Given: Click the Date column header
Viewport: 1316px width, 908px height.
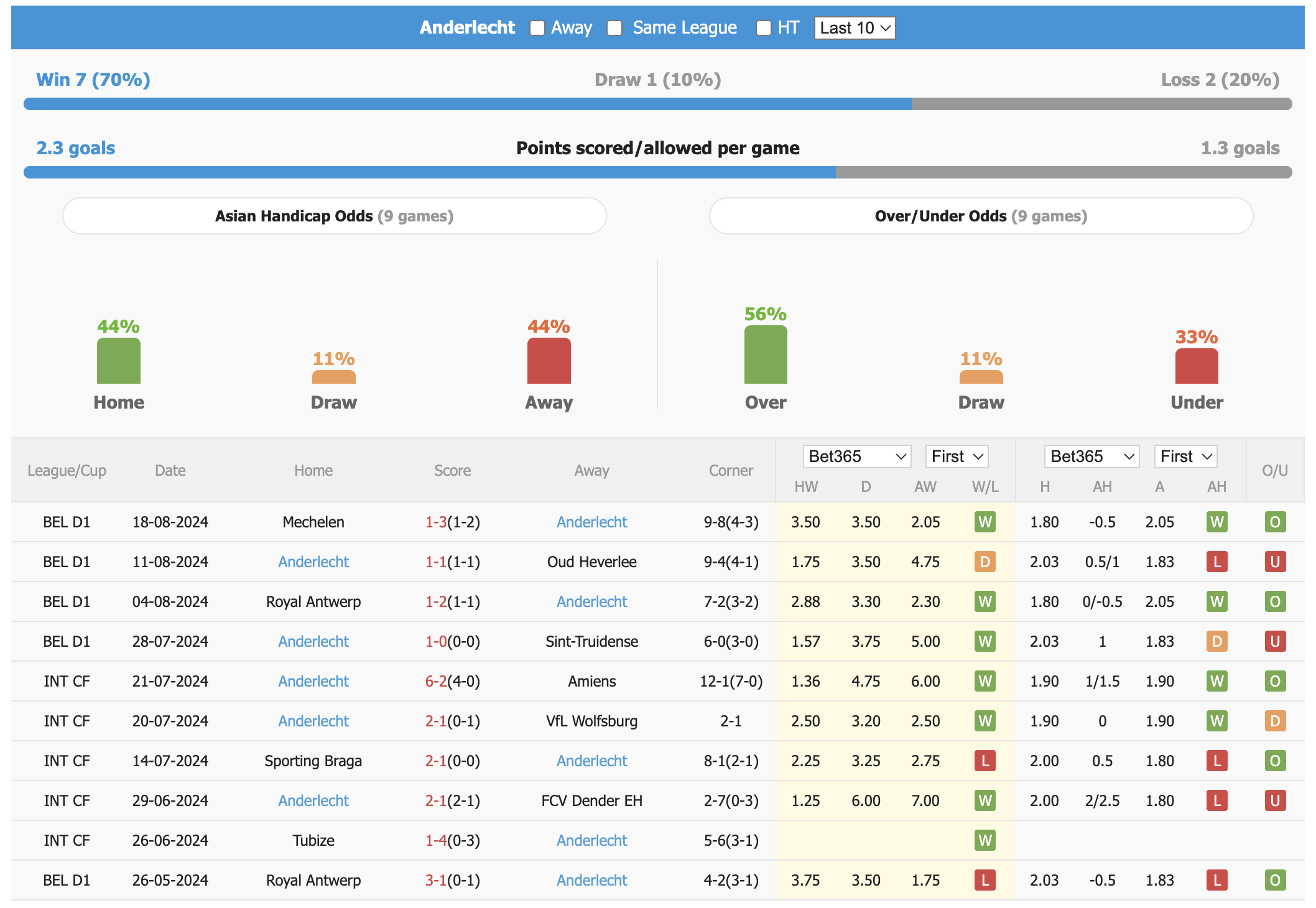Looking at the screenshot, I should click(x=170, y=471).
